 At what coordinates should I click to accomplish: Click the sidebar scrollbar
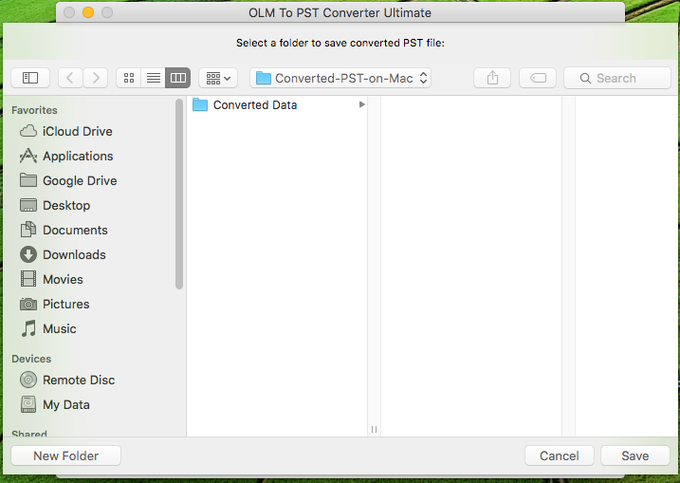179,194
